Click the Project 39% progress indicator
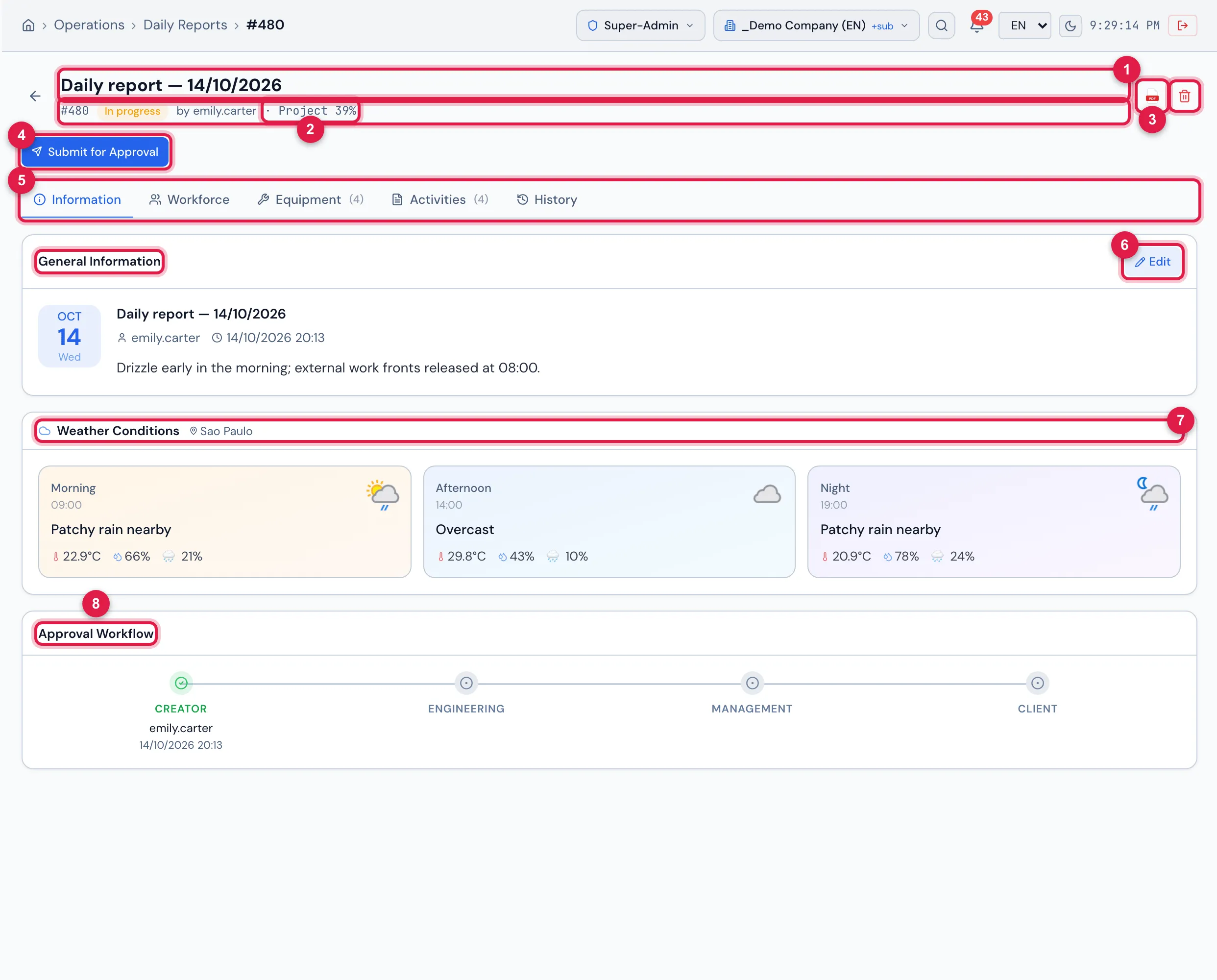 (311, 111)
